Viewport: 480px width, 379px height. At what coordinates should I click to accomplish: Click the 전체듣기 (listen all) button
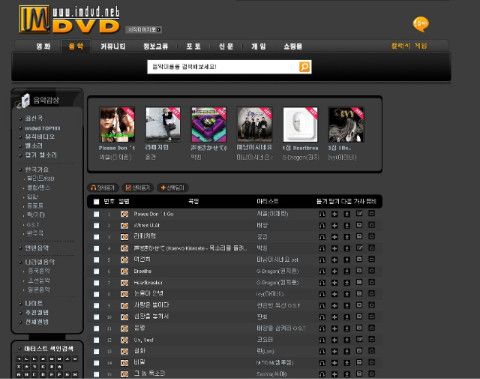click(103, 188)
